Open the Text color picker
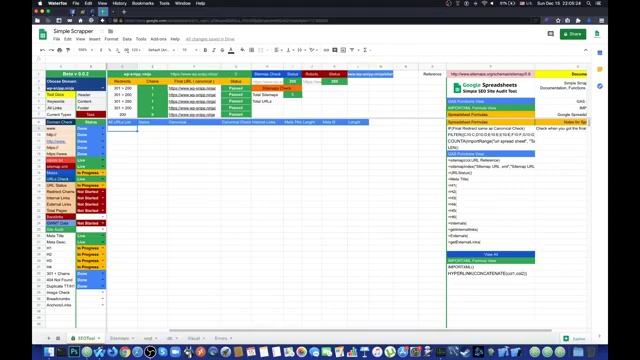 click(231, 50)
